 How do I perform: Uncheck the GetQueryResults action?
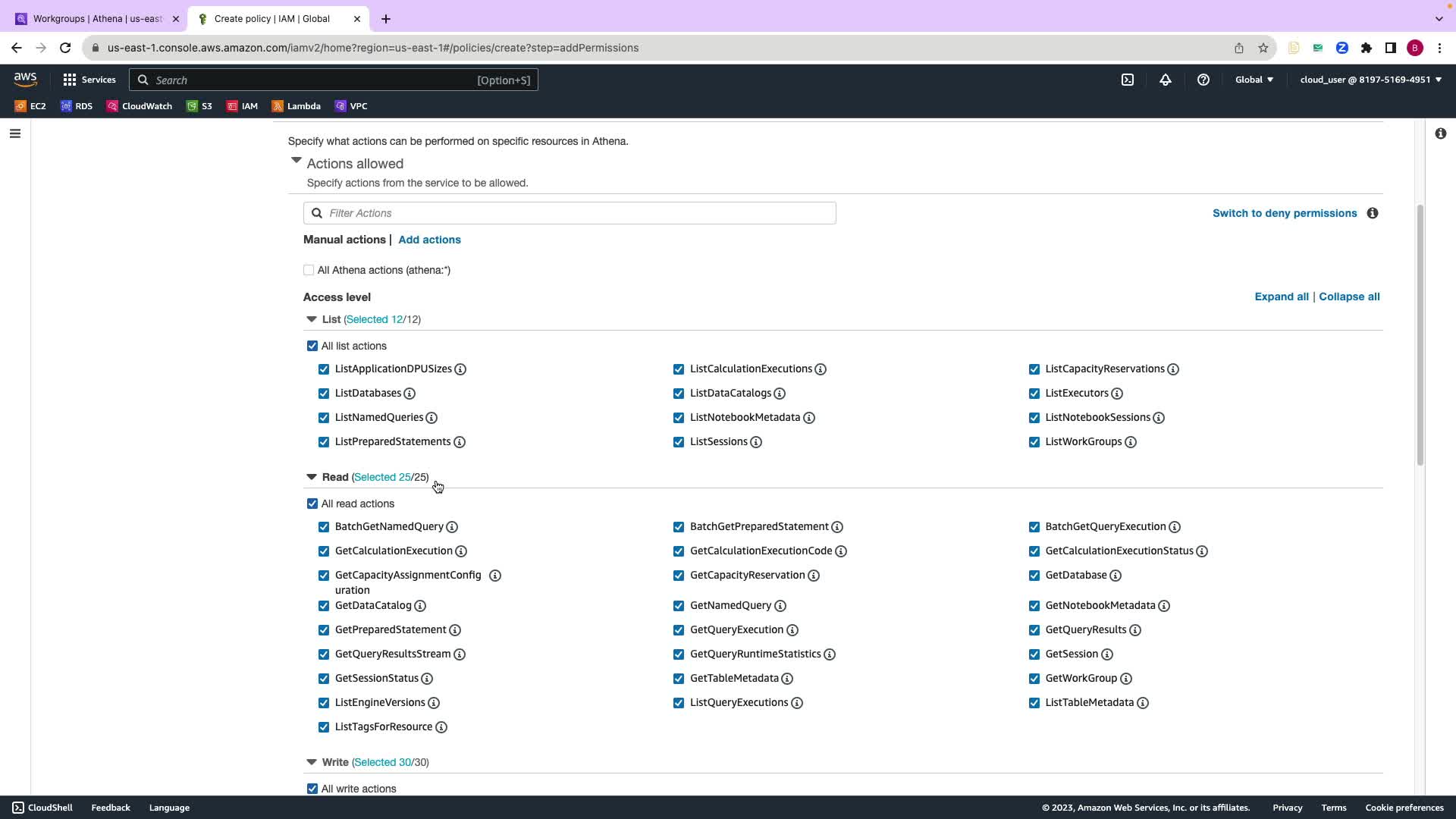click(x=1034, y=630)
